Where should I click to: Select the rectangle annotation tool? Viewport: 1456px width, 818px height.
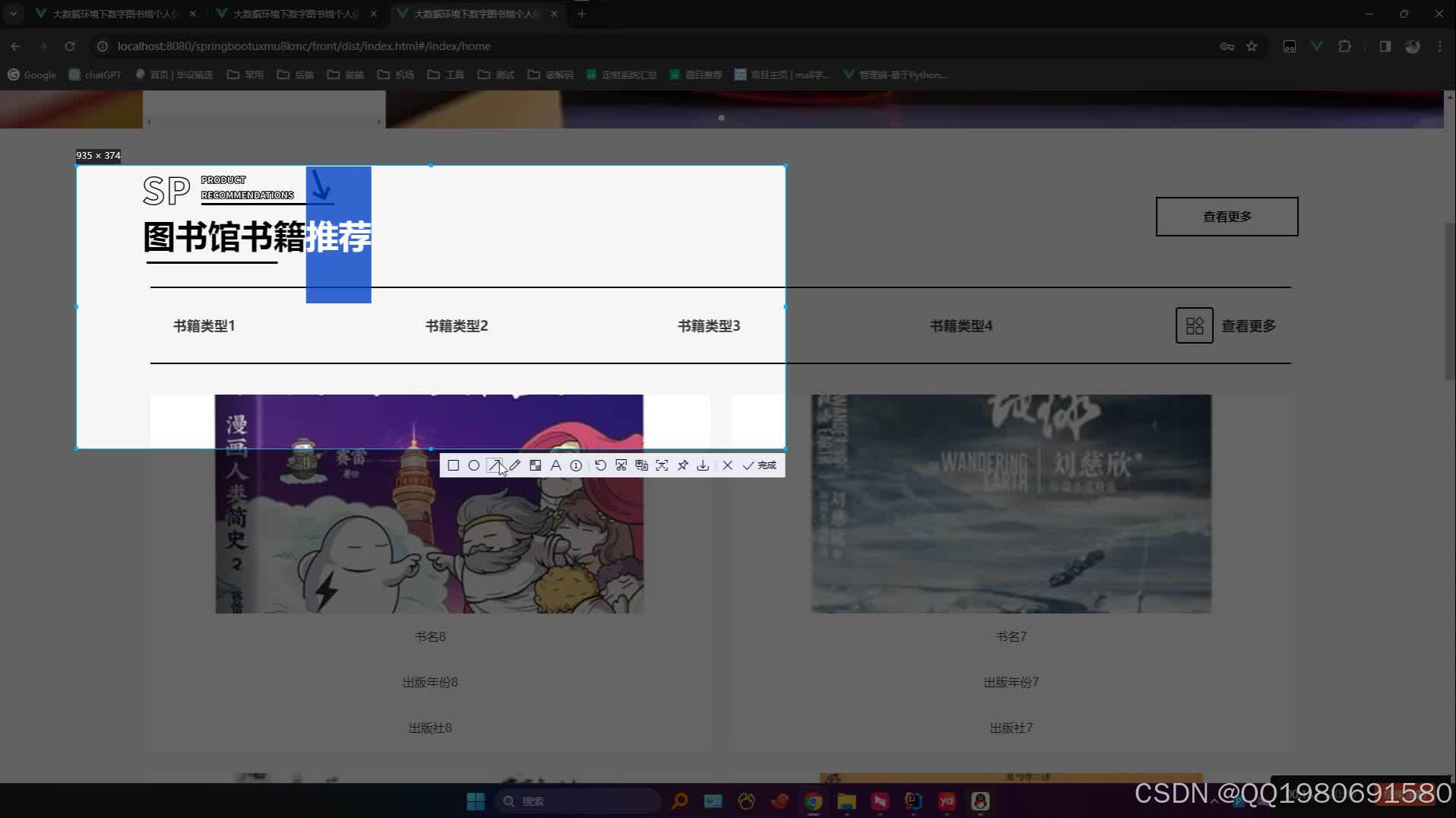click(454, 465)
